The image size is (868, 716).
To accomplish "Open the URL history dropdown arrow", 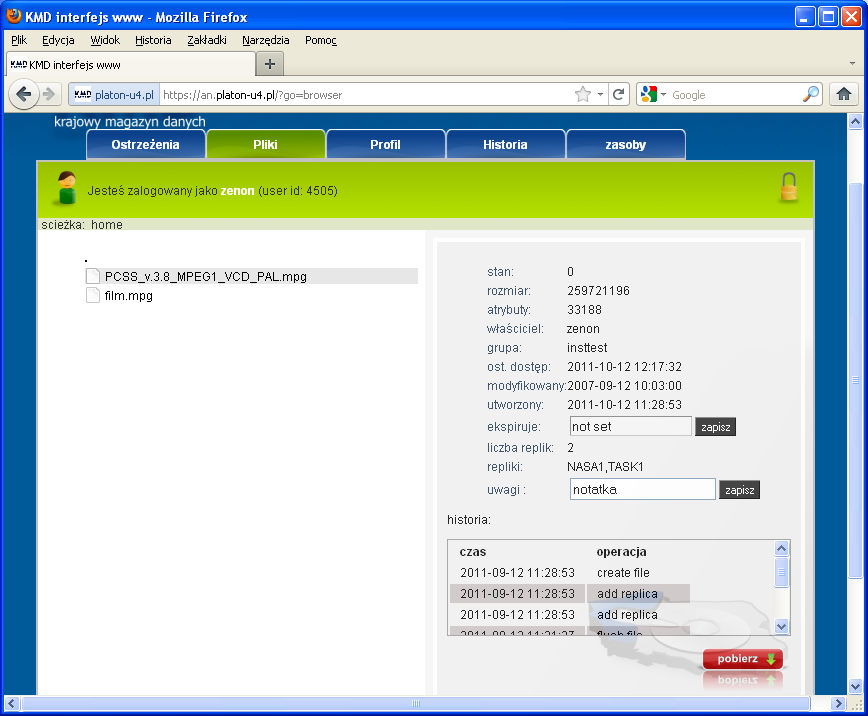I will (600, 95).
